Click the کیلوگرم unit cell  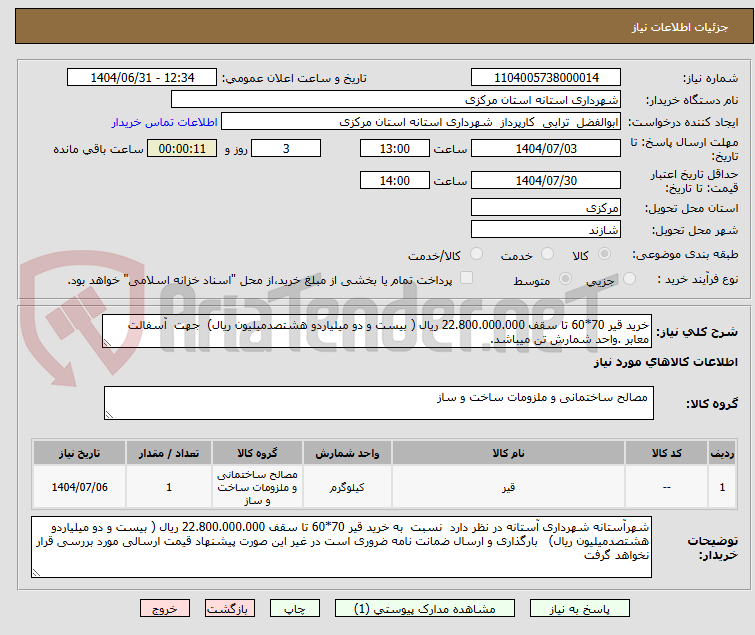[x=347, y=487]
